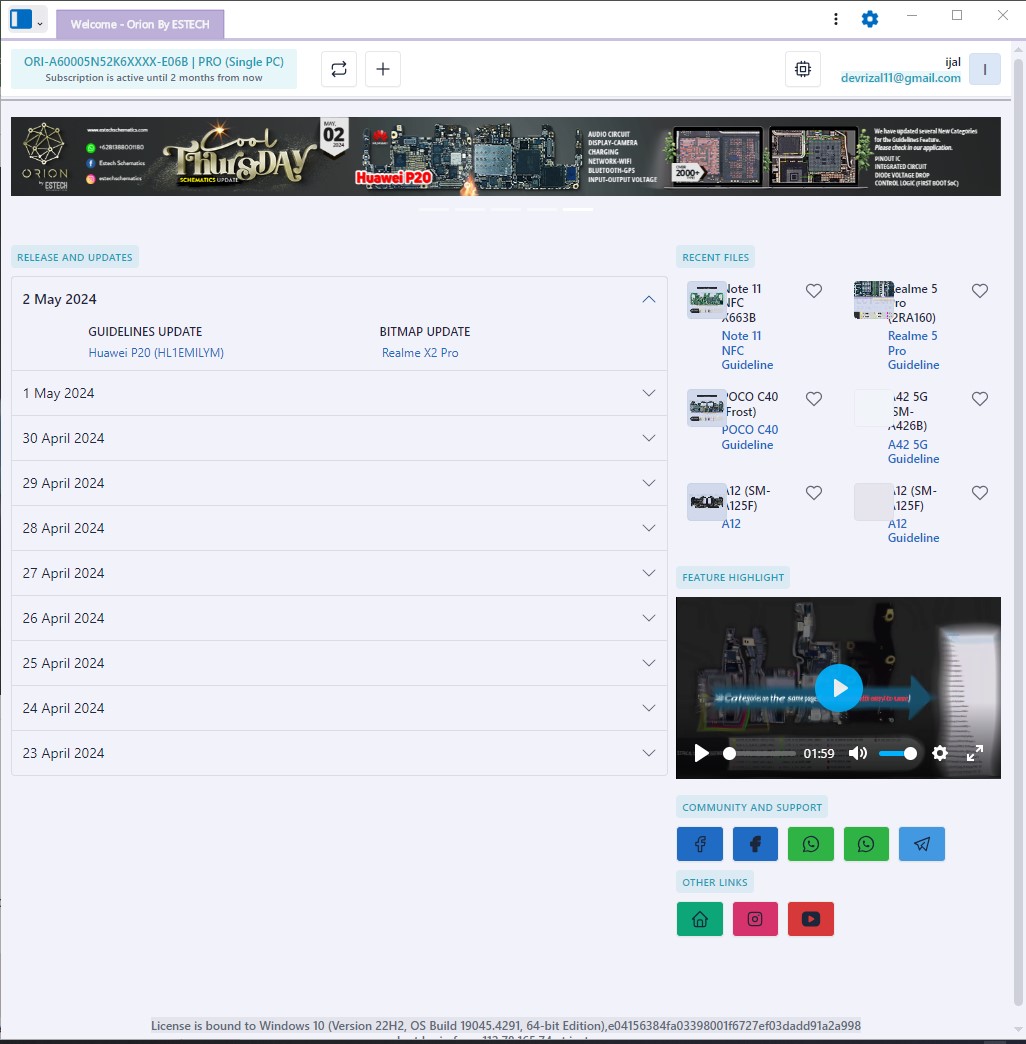Click the RECENT FILES heading label
1026x1044 pixels.
coord(715,258)
